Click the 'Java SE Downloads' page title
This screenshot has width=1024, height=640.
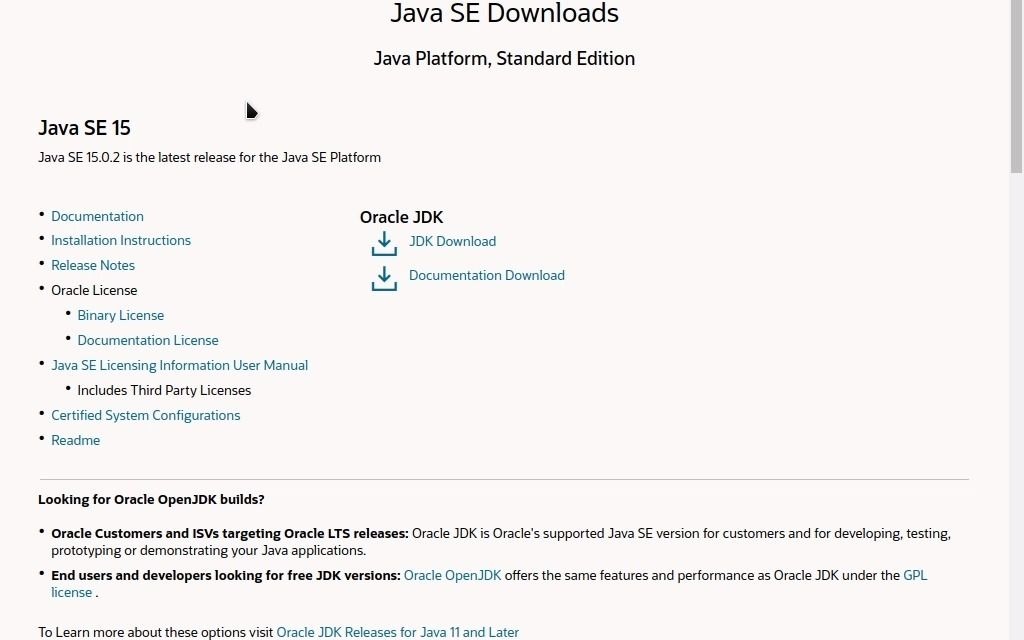(x=504, y=13)
